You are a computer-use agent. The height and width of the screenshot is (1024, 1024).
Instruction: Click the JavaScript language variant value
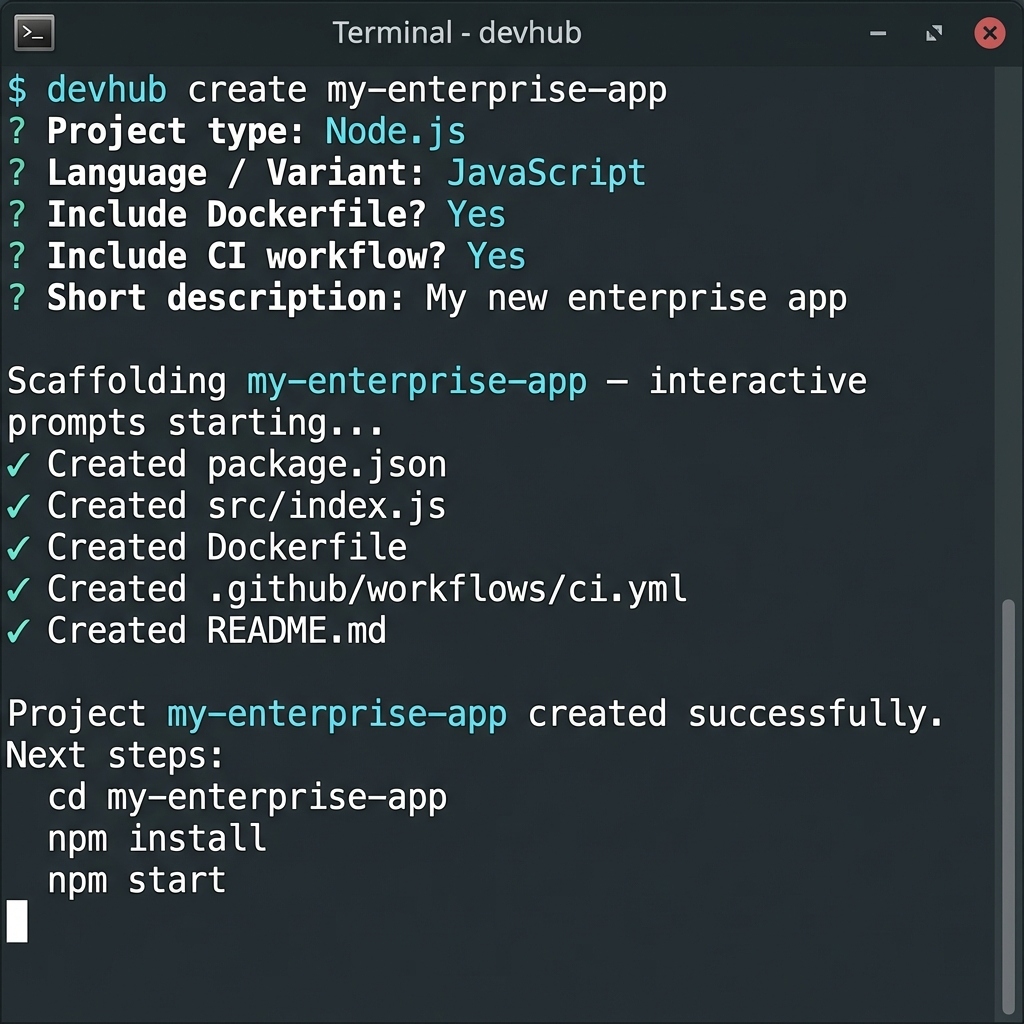(548, 172)
